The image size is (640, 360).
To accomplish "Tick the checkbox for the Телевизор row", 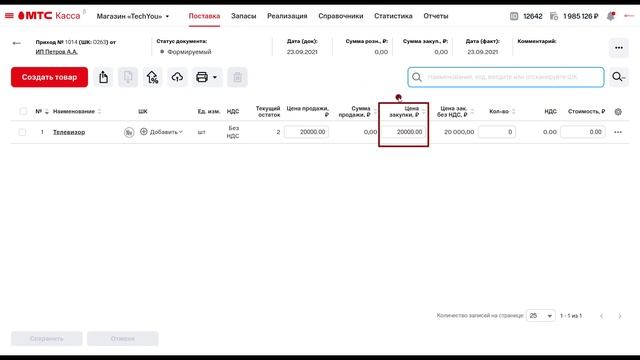I will [22, 132].
